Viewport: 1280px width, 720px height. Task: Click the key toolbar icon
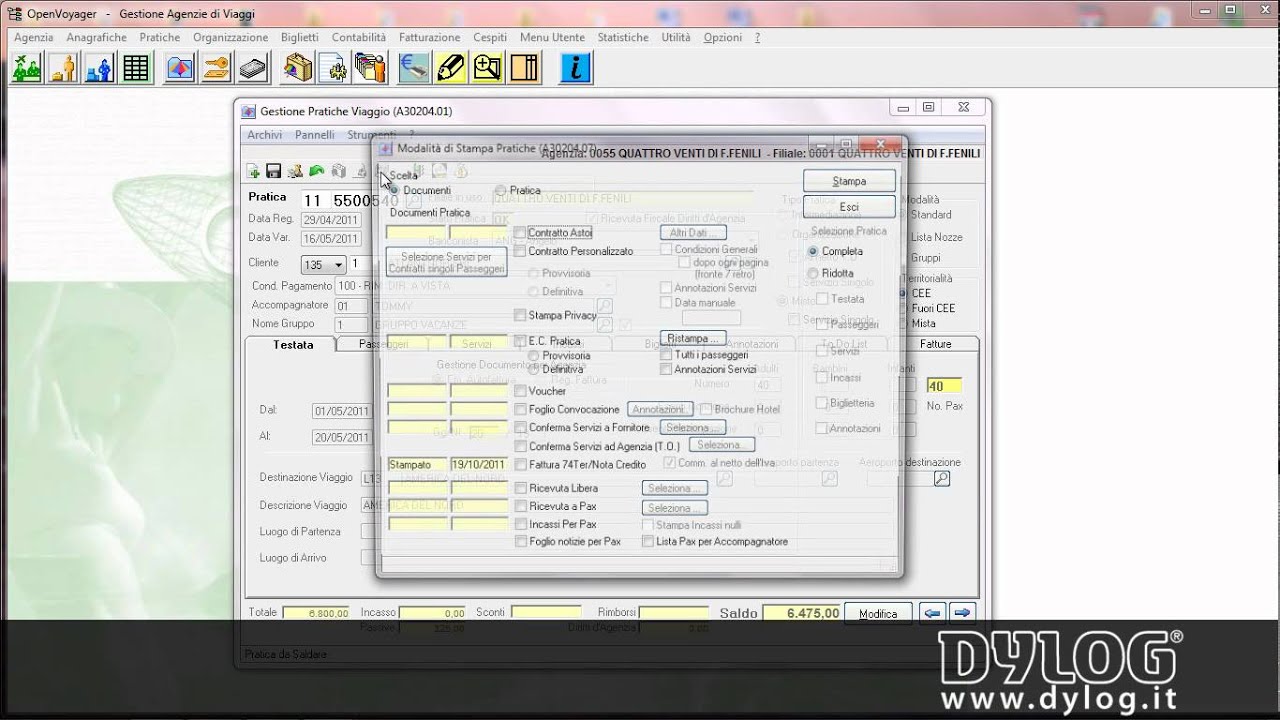[217, 68]
